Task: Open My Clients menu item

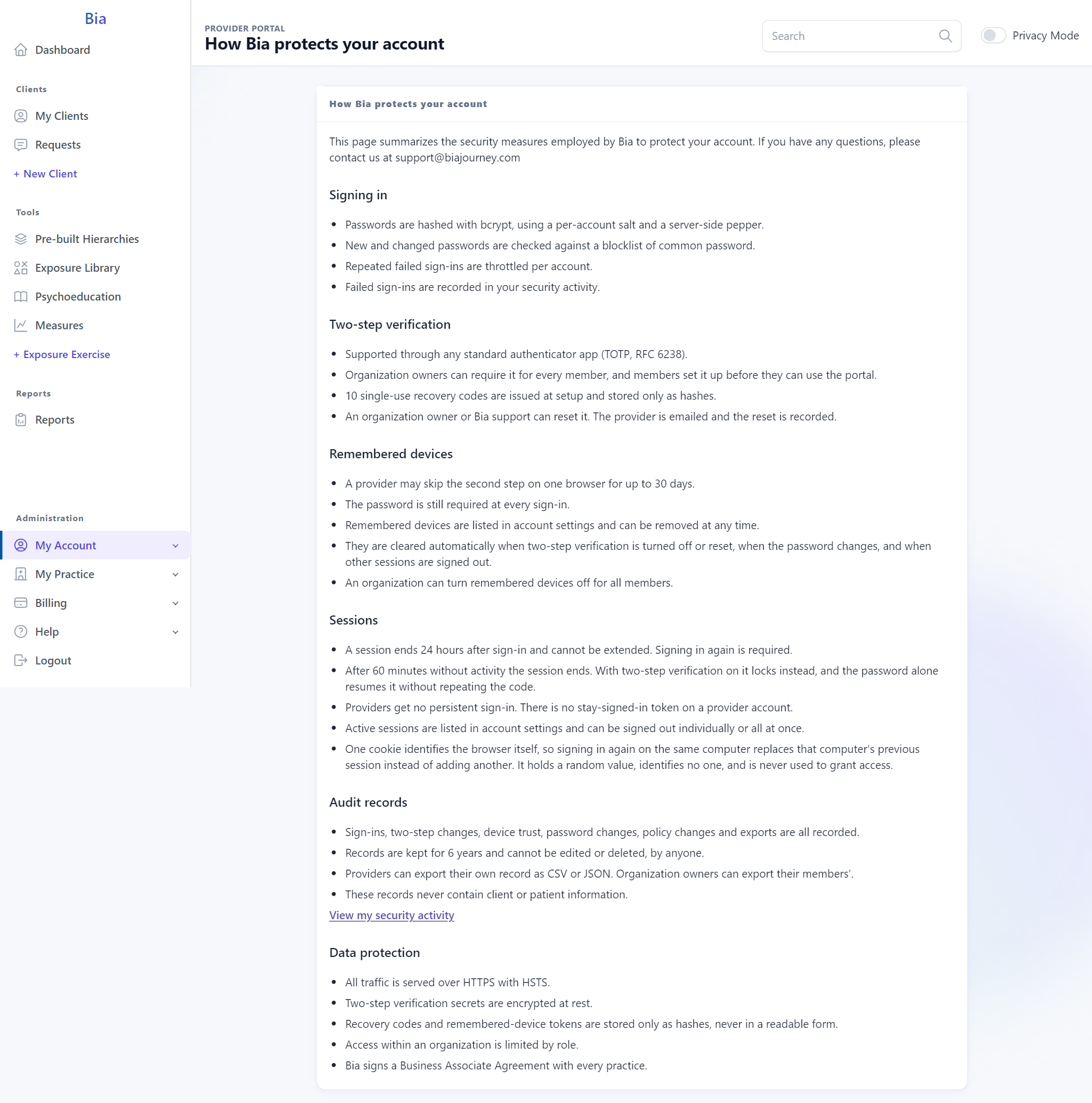Action: tap(95, 116)
